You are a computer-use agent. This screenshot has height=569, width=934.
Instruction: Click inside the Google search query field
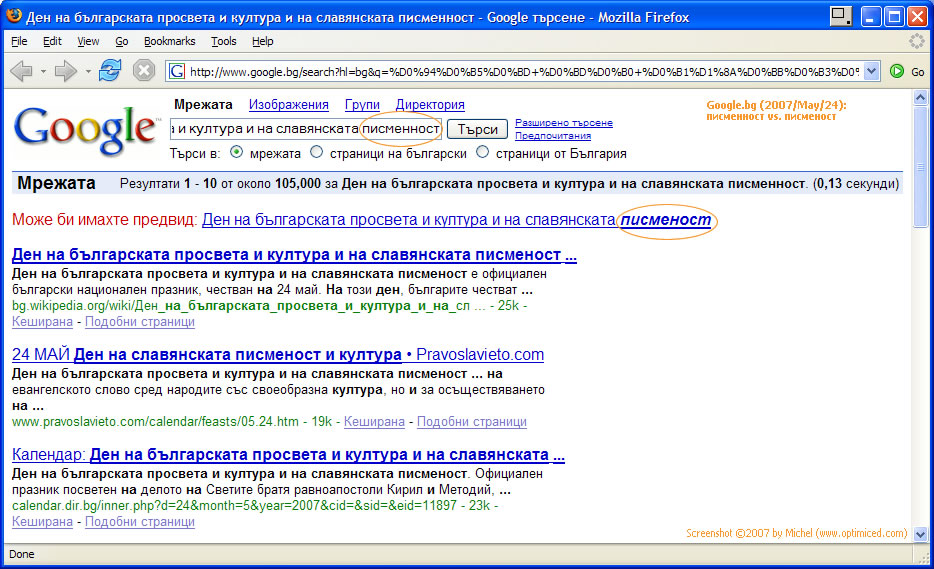point(306,129)
